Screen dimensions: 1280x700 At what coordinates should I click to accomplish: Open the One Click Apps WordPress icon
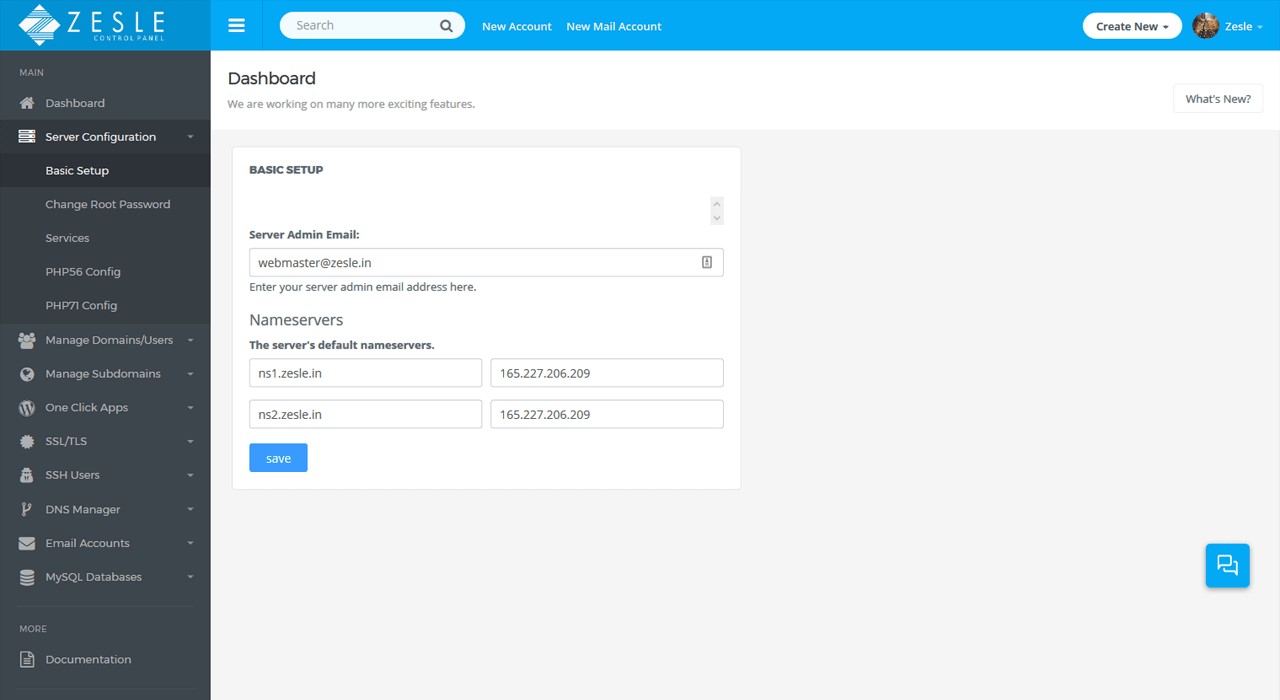tap(25, 407)
